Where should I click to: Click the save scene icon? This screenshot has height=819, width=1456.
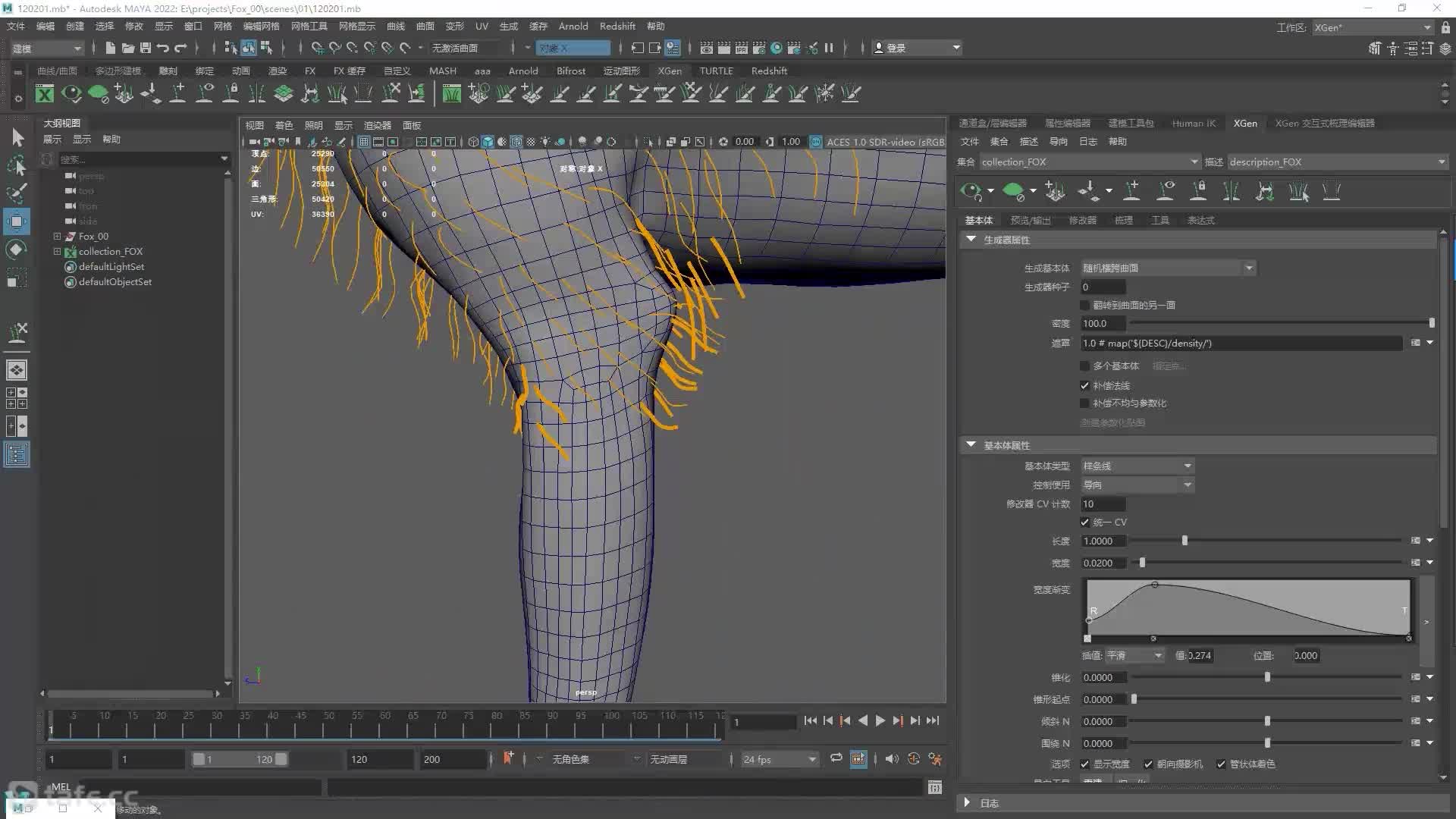pyautogui.click(x=146, y=48)
